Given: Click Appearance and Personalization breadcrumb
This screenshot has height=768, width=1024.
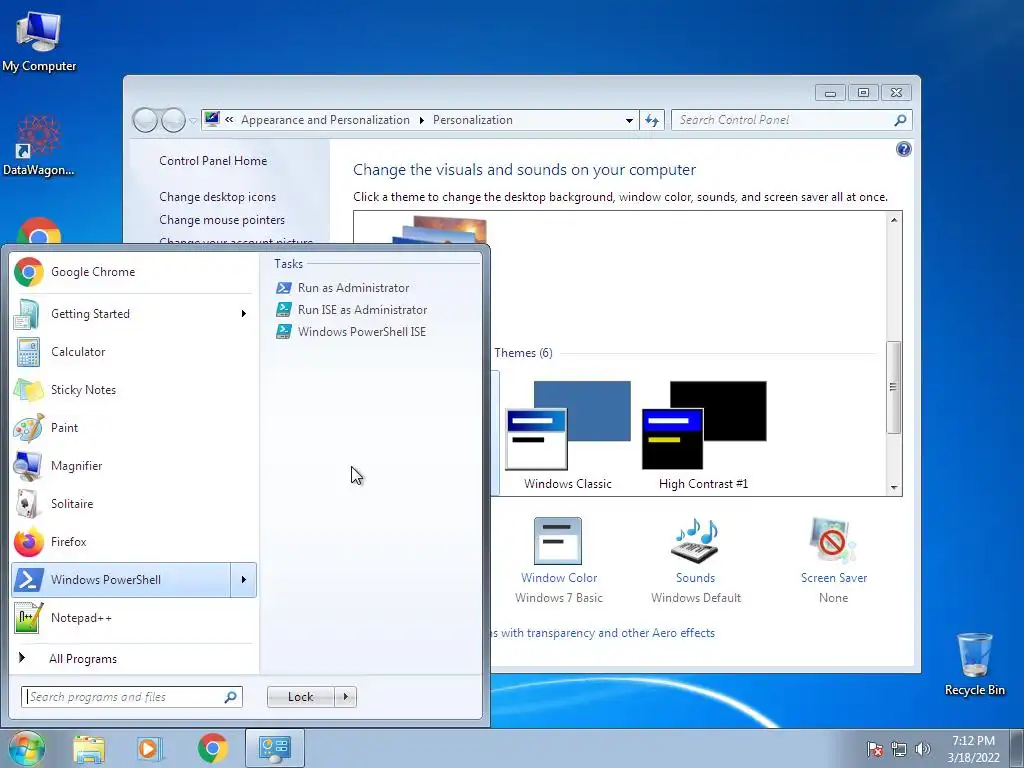Looking at the screenshot, I should pos(325,120).
